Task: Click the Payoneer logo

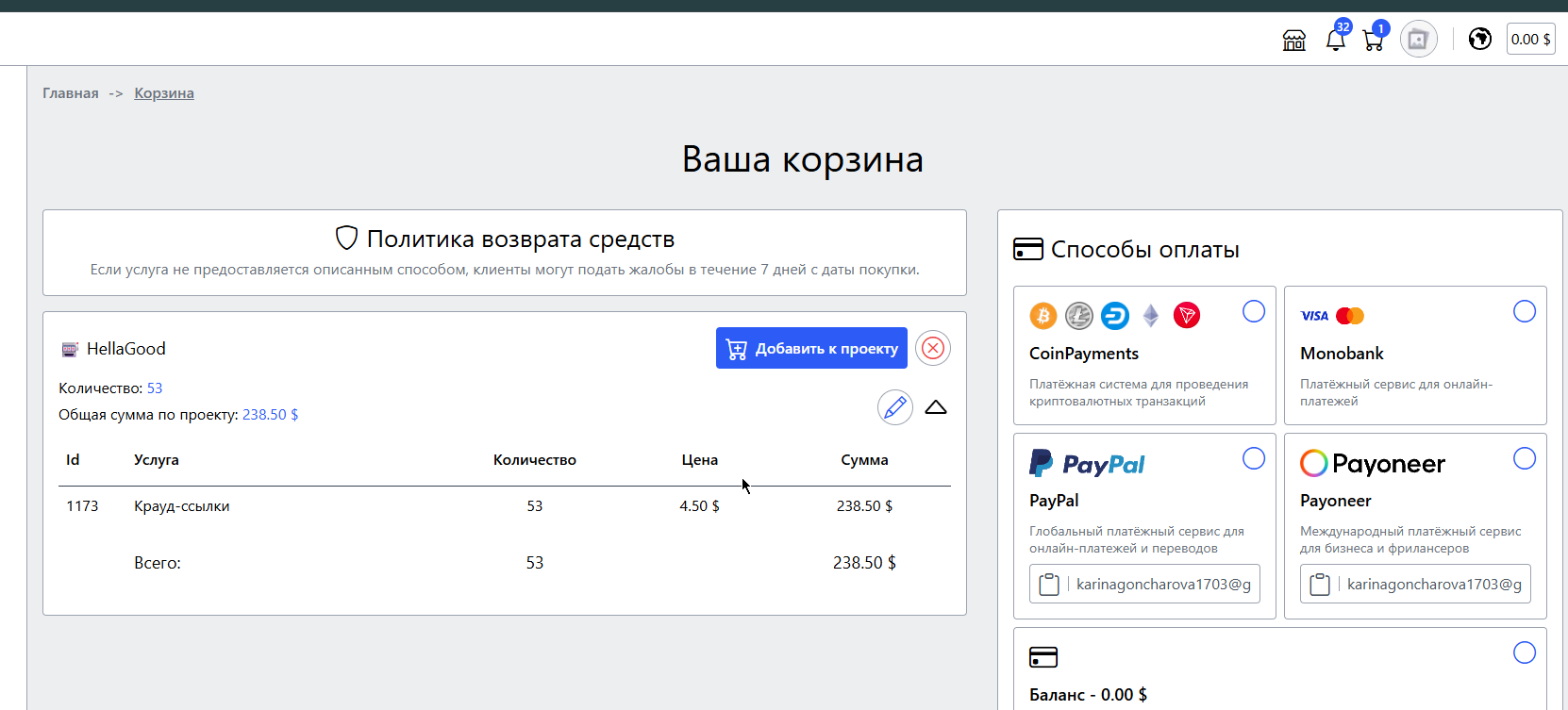Action: 1373,463
